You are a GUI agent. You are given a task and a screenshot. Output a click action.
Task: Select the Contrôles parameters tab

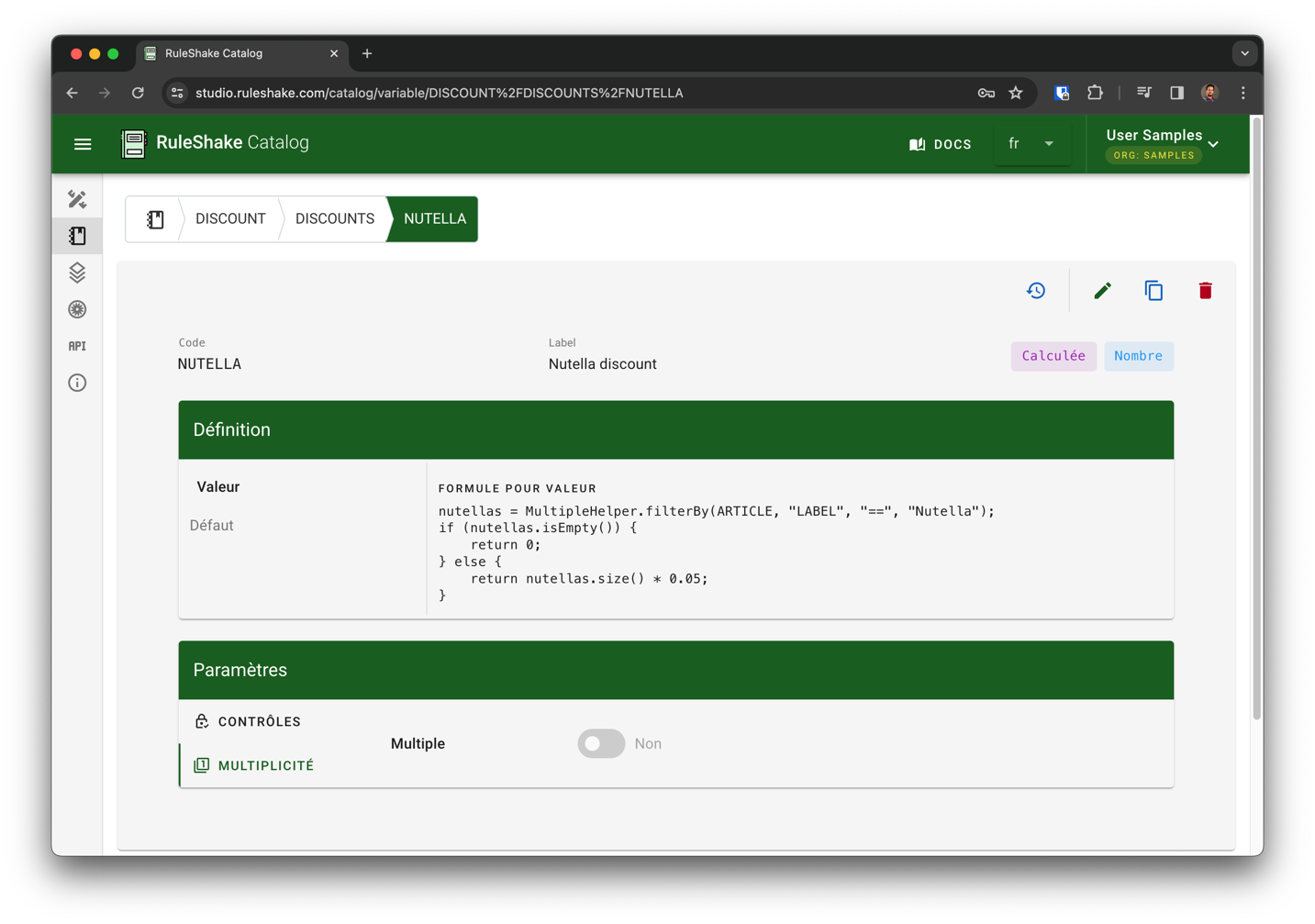click(259, 721)
